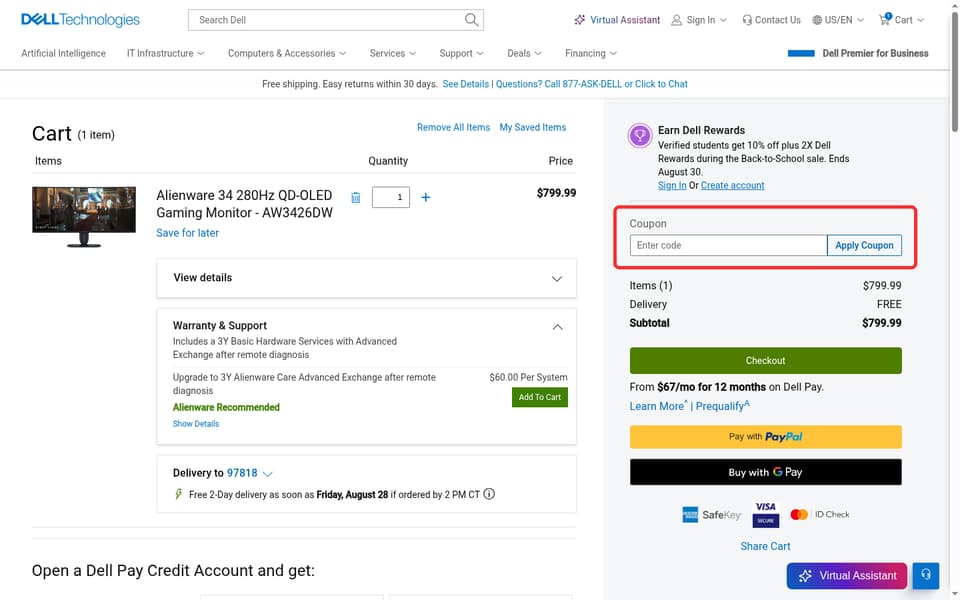Screen dimensions: 960x600
Task: Click the Alienware 34 monitor product title
Action: click(x=244, y=204)
